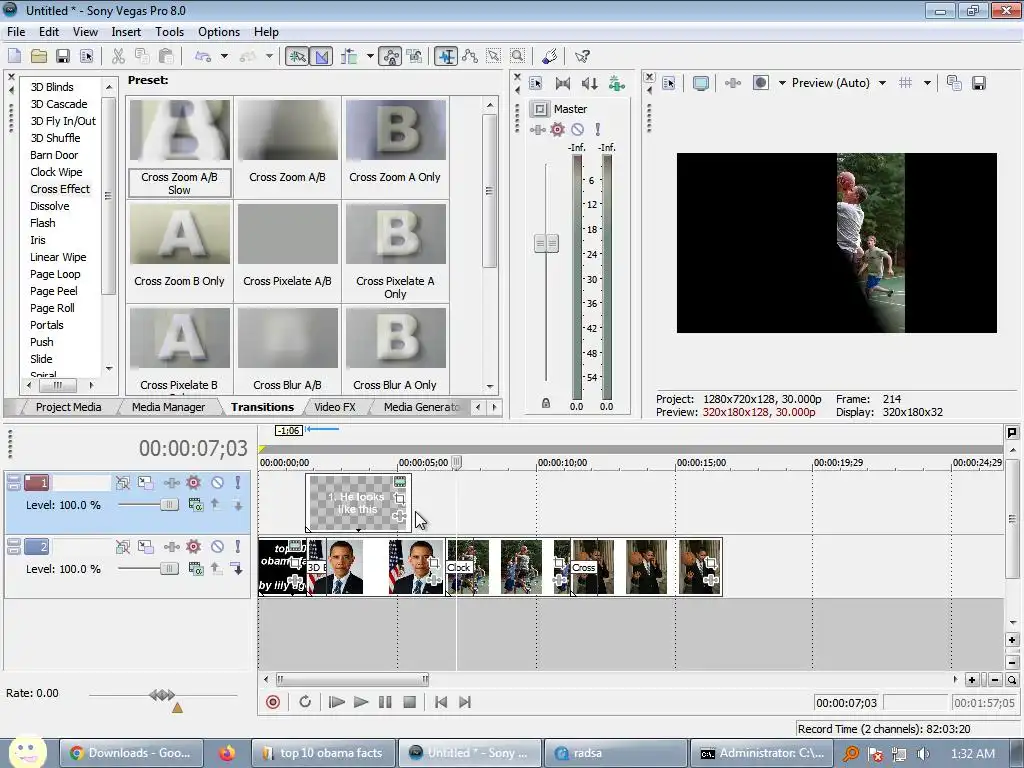Image resolution: width=1024 pixels, height=768 pixels.
Task: Jump to project end
Action: [x=465, y=702]
